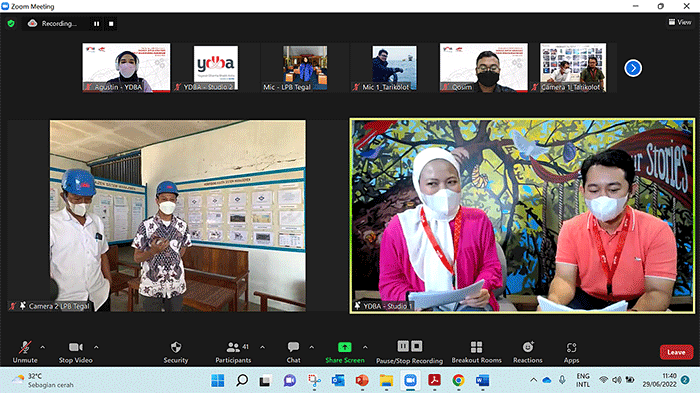
Task: Show next page of participant thumbnails
Action: [633, 68]
